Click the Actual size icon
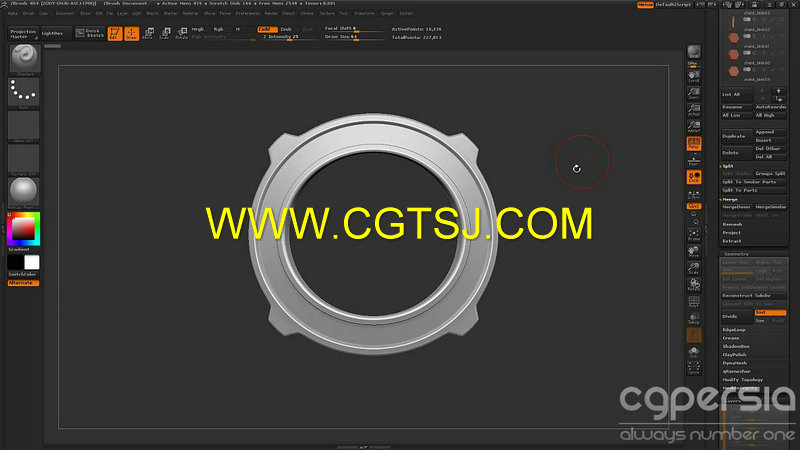 coord(694,109)
